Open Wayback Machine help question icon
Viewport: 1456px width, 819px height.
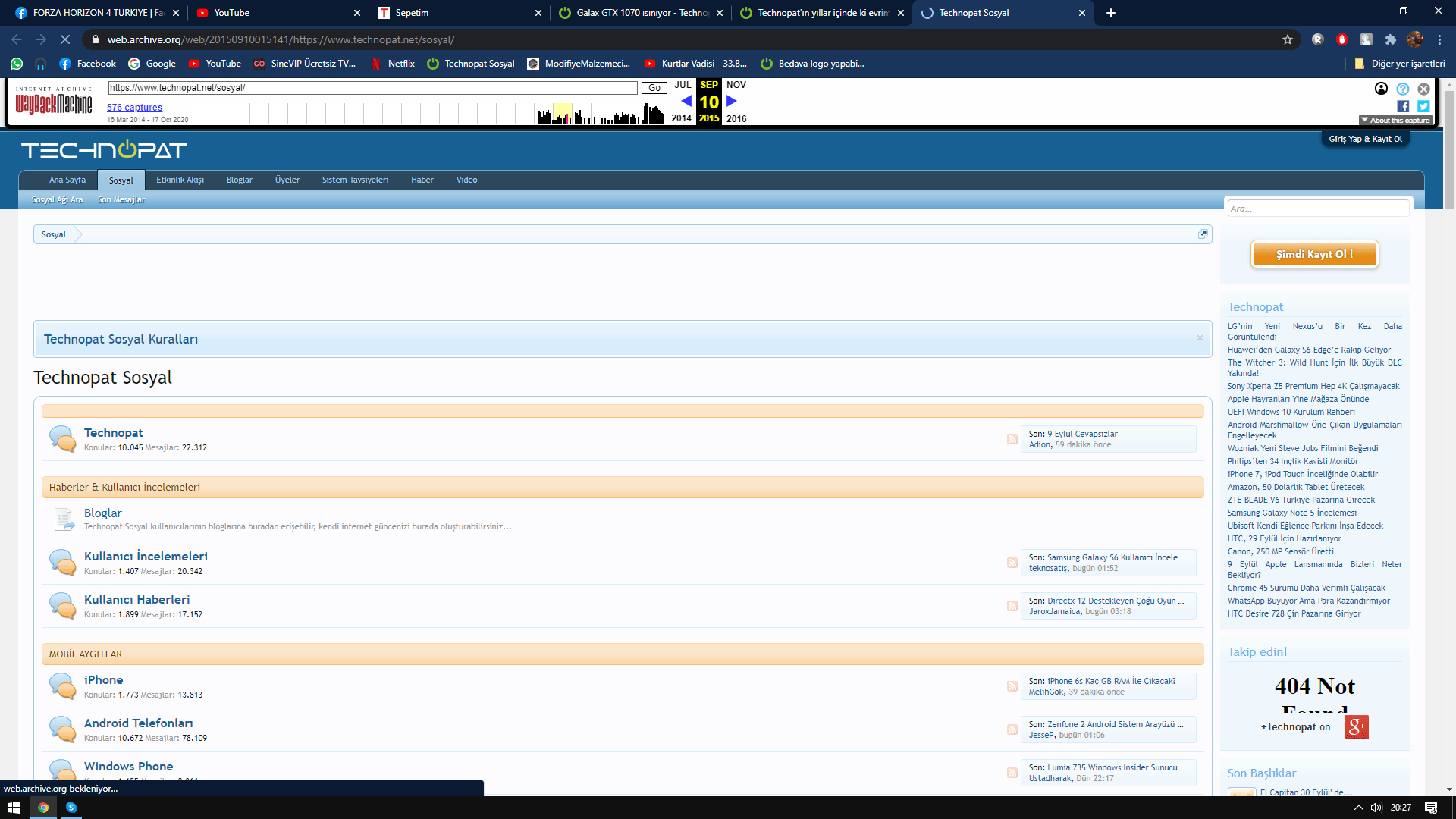(x=1403, y=89)
